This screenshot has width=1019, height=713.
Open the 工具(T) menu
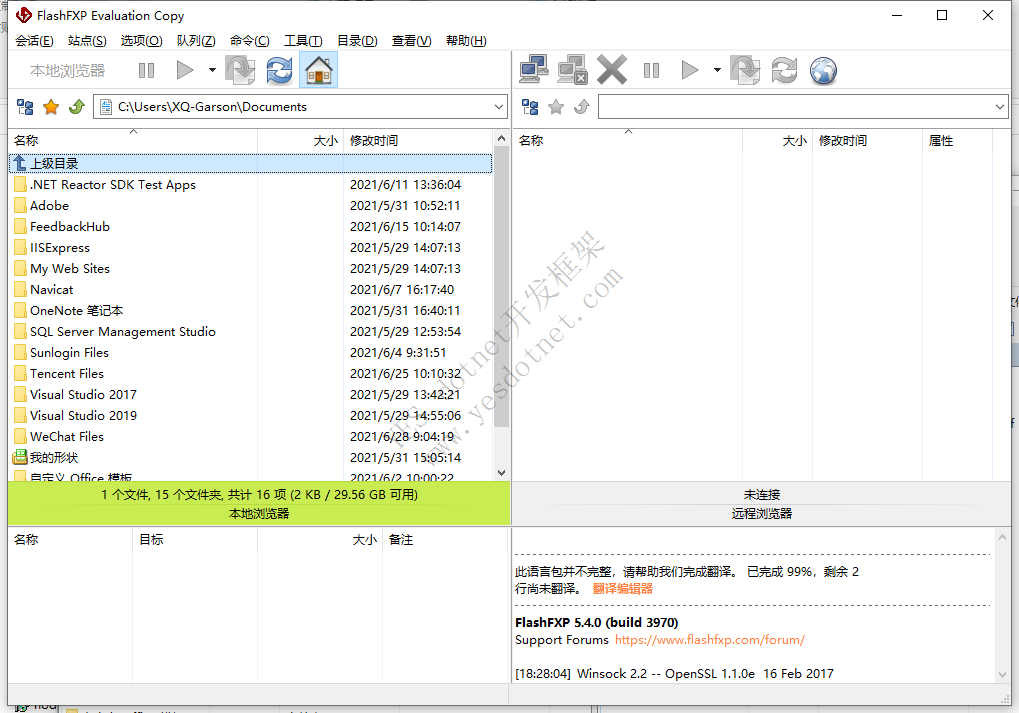[303, 41]
